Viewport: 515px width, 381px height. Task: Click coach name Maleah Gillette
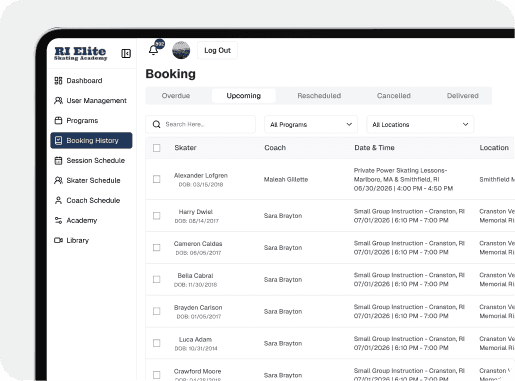coord(286,179)
